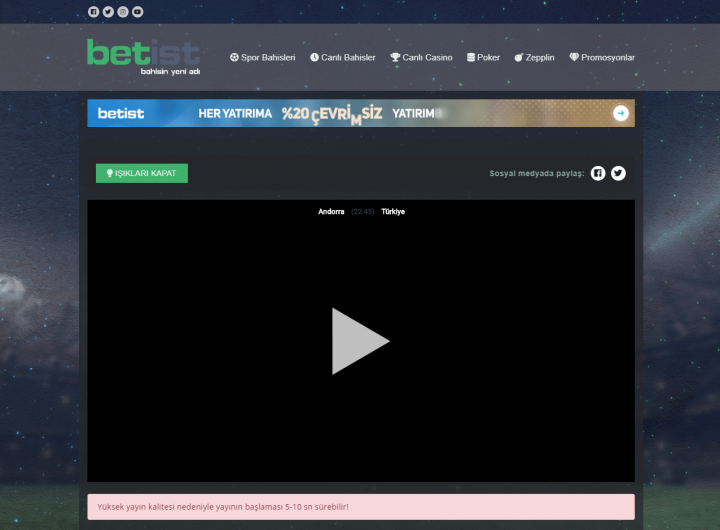Go to Poker menu item

pyautogui.click(x=483, y=57)
